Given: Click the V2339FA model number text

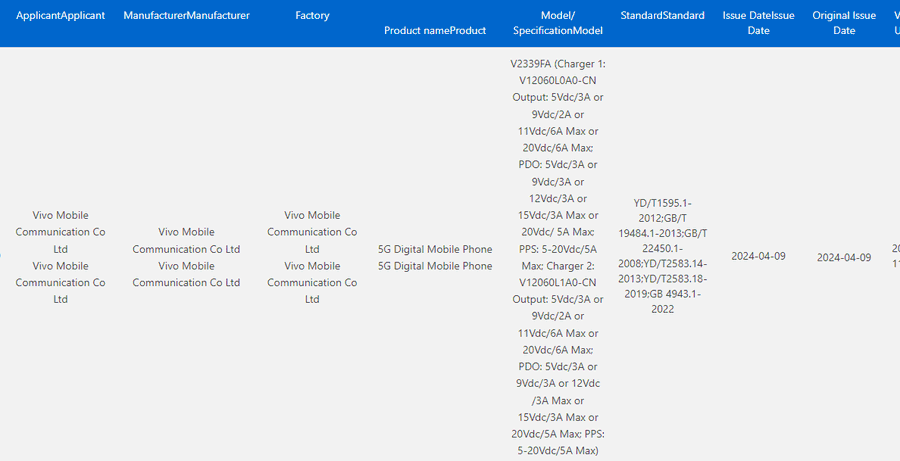Looking at the screenshot, I should [538, 63].
